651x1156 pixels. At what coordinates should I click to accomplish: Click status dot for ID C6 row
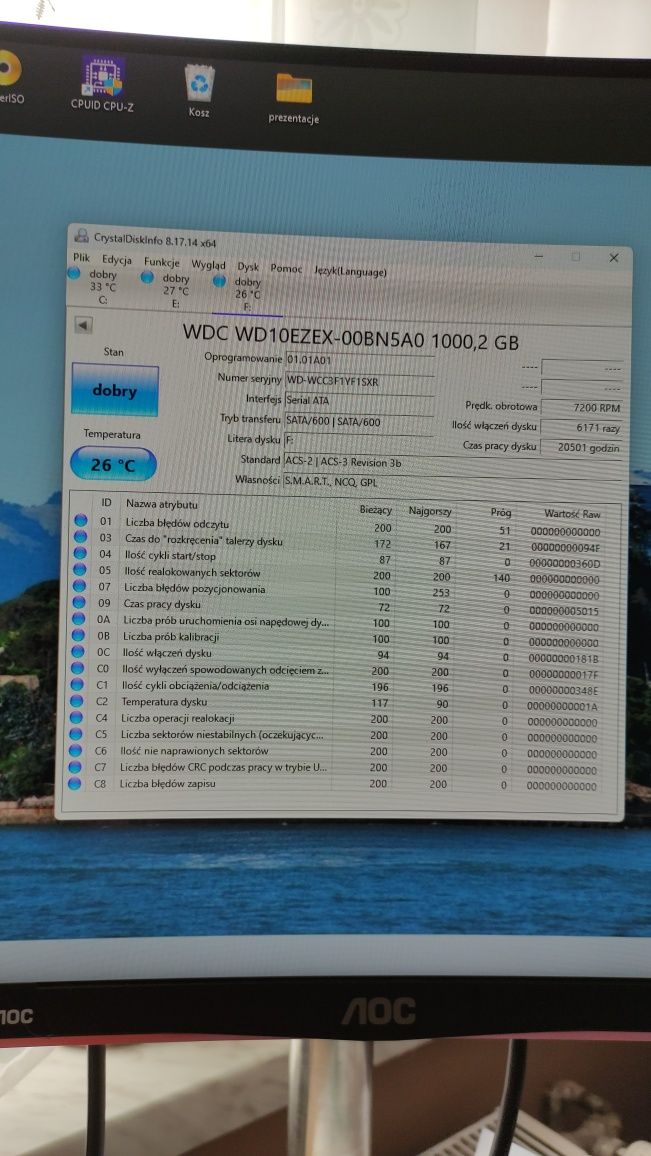(x=75, y=751)
